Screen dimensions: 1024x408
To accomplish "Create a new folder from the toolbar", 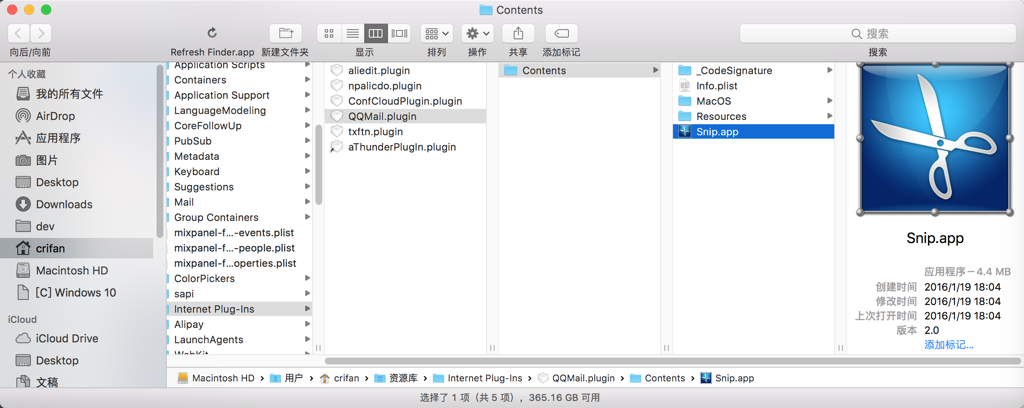I will (x=285, y=33).
